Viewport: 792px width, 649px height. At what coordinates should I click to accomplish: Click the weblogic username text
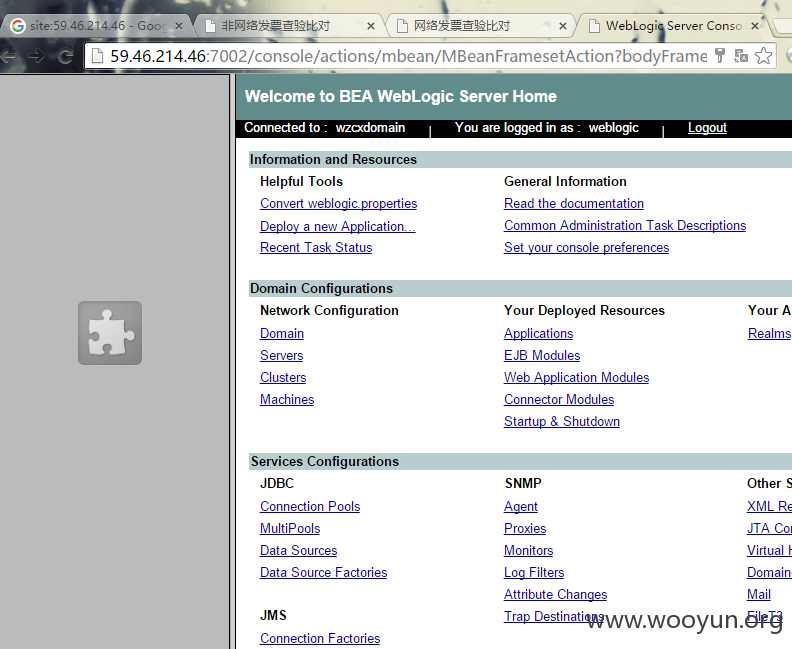[614, 128]
